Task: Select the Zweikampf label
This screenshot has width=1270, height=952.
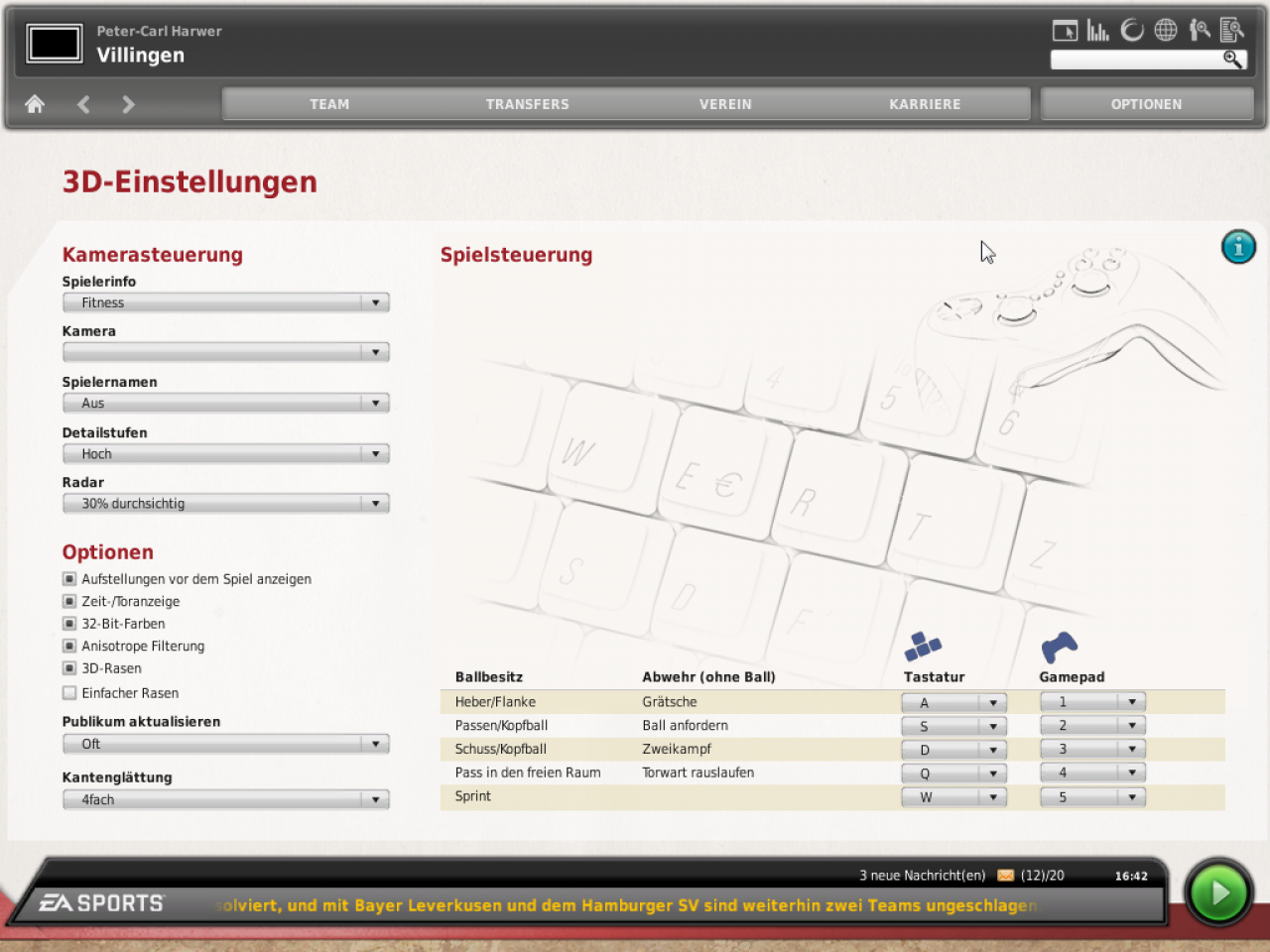Action: coord(677,749)
